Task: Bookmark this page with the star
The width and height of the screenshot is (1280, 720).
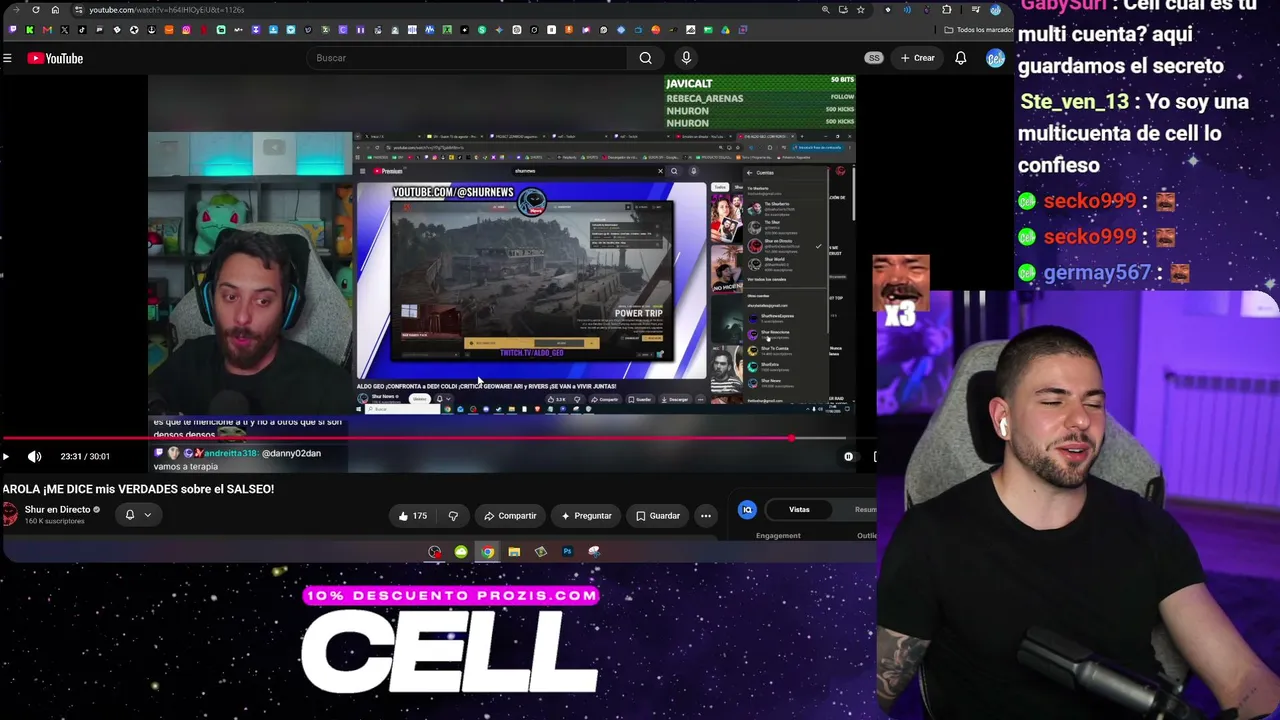Action: tap(860, 10)
